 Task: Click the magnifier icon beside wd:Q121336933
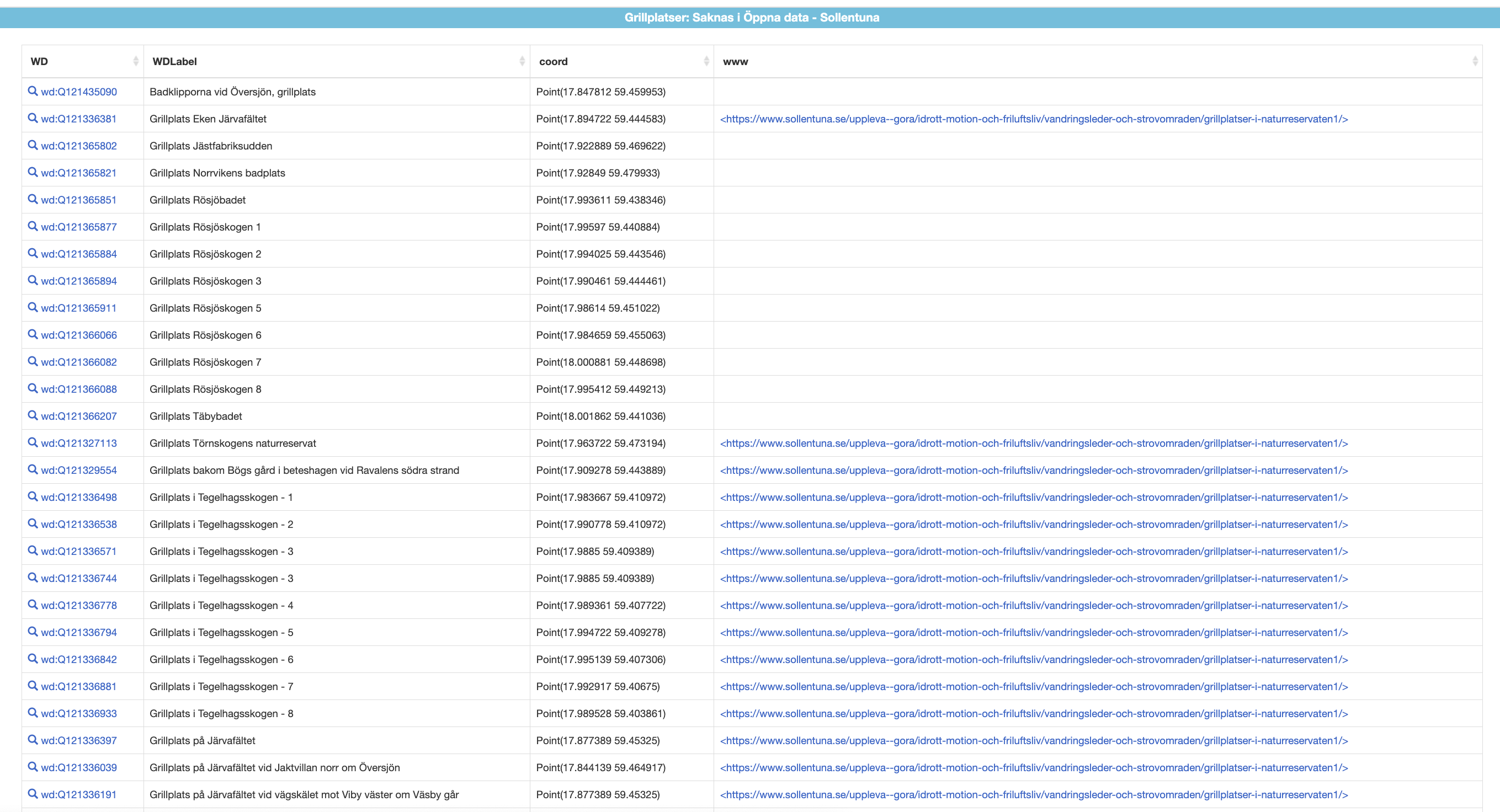coord(33,714)
